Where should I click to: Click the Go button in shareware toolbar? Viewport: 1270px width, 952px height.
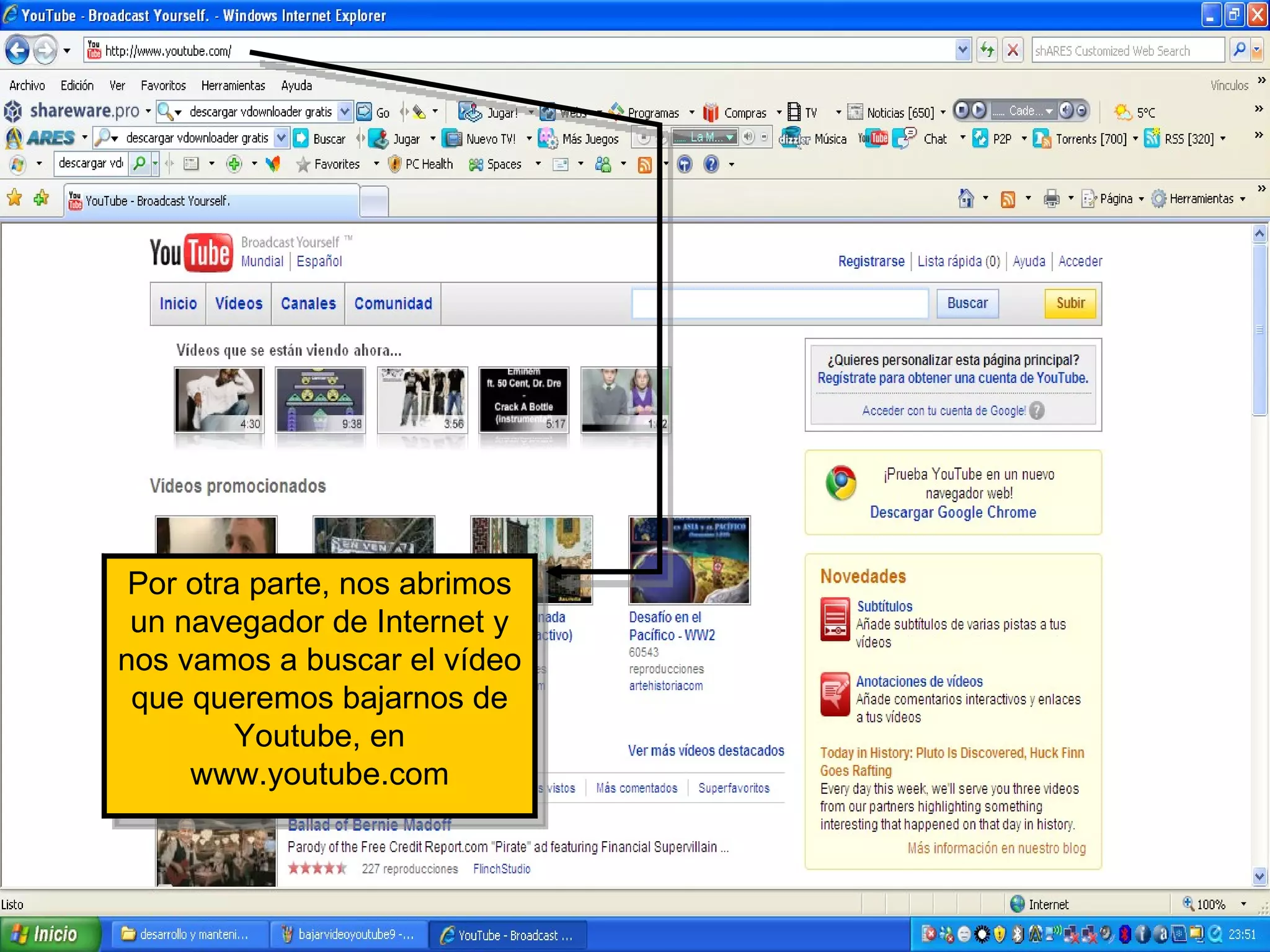[374, 112]
